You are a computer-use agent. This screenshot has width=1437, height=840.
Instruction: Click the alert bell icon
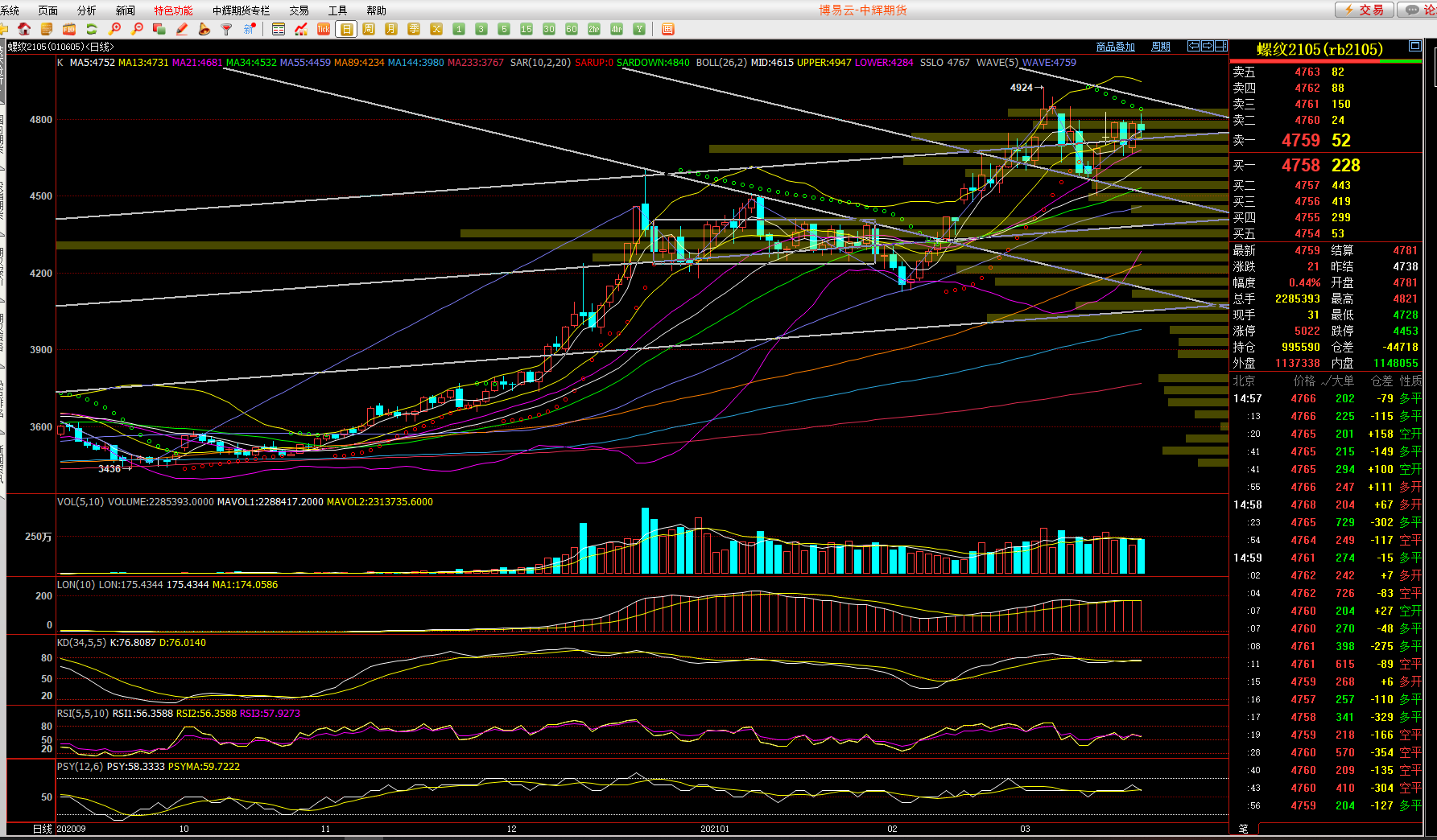click(204, 29)
